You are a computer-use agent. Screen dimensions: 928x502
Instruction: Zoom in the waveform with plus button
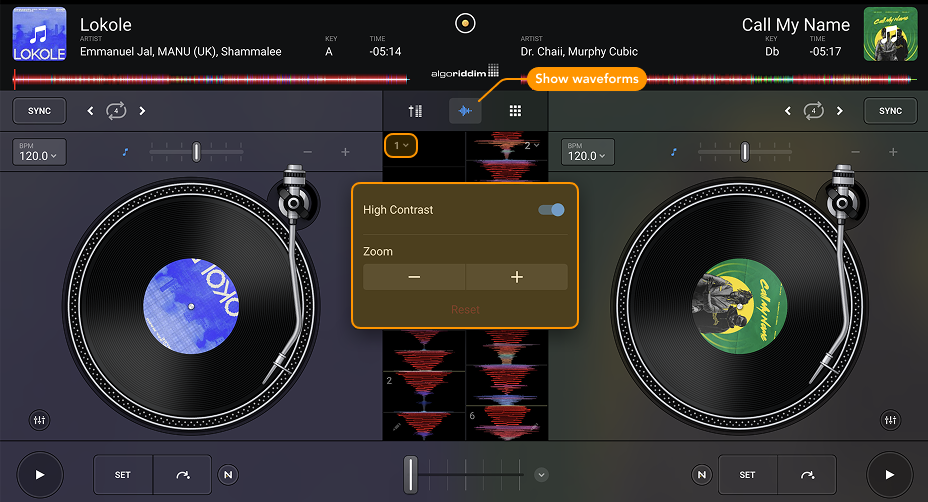[x=517, y=277]
